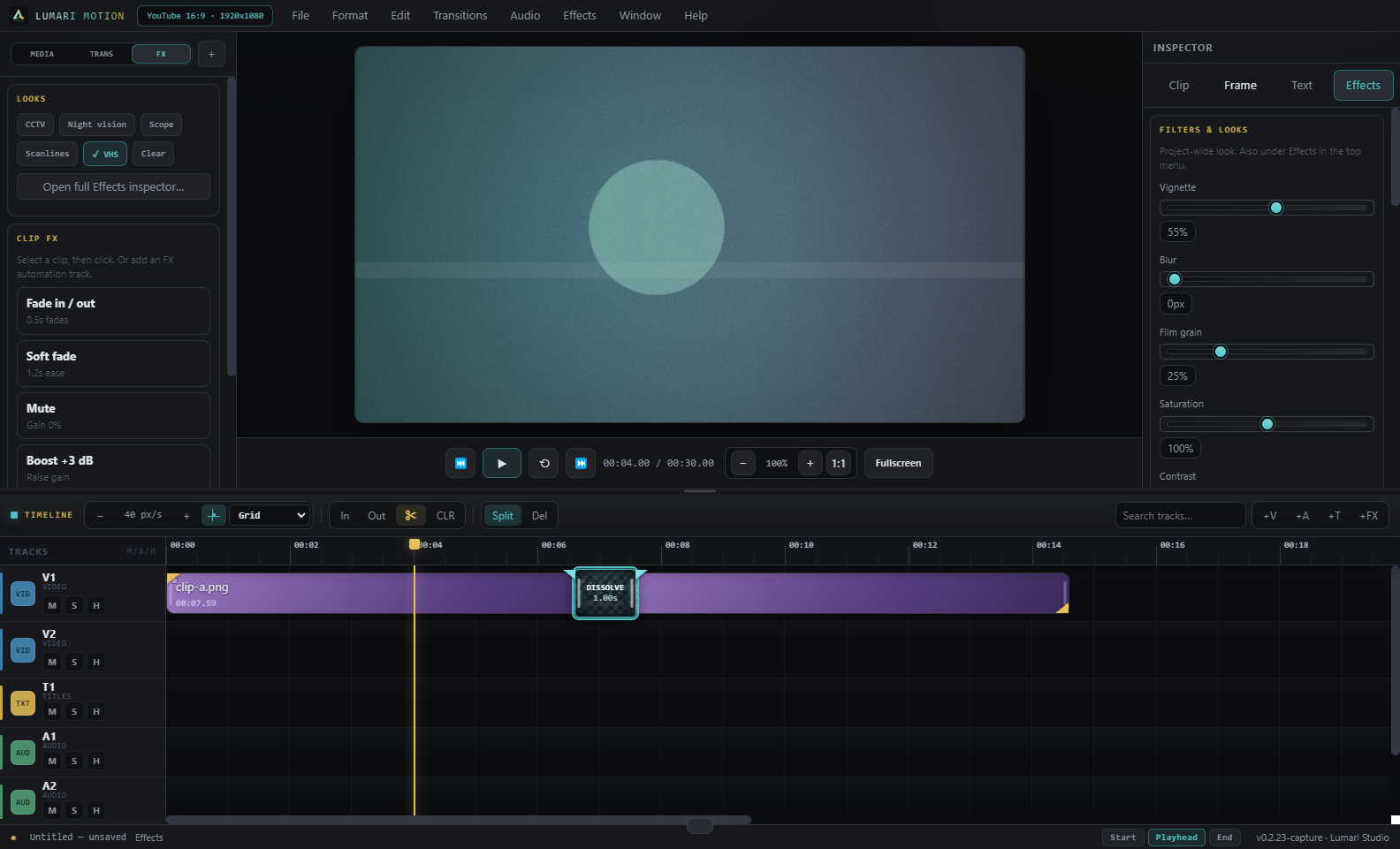Image resolution: width=1400 pixels, height=849 pixels.
Task: Open Inspector Clip tab
Action: click(x=1179, y=86)
